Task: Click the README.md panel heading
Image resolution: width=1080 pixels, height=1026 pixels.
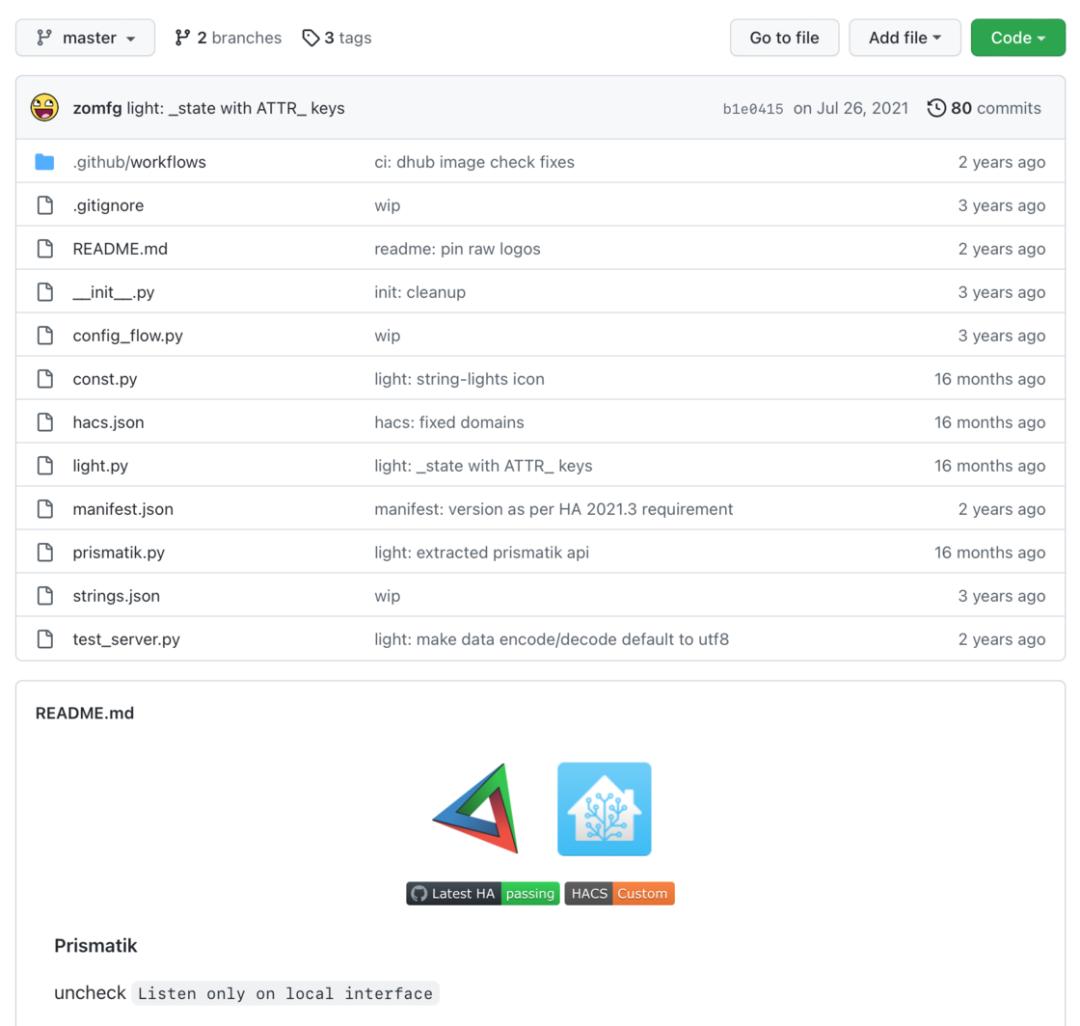Action: (85, 713)
